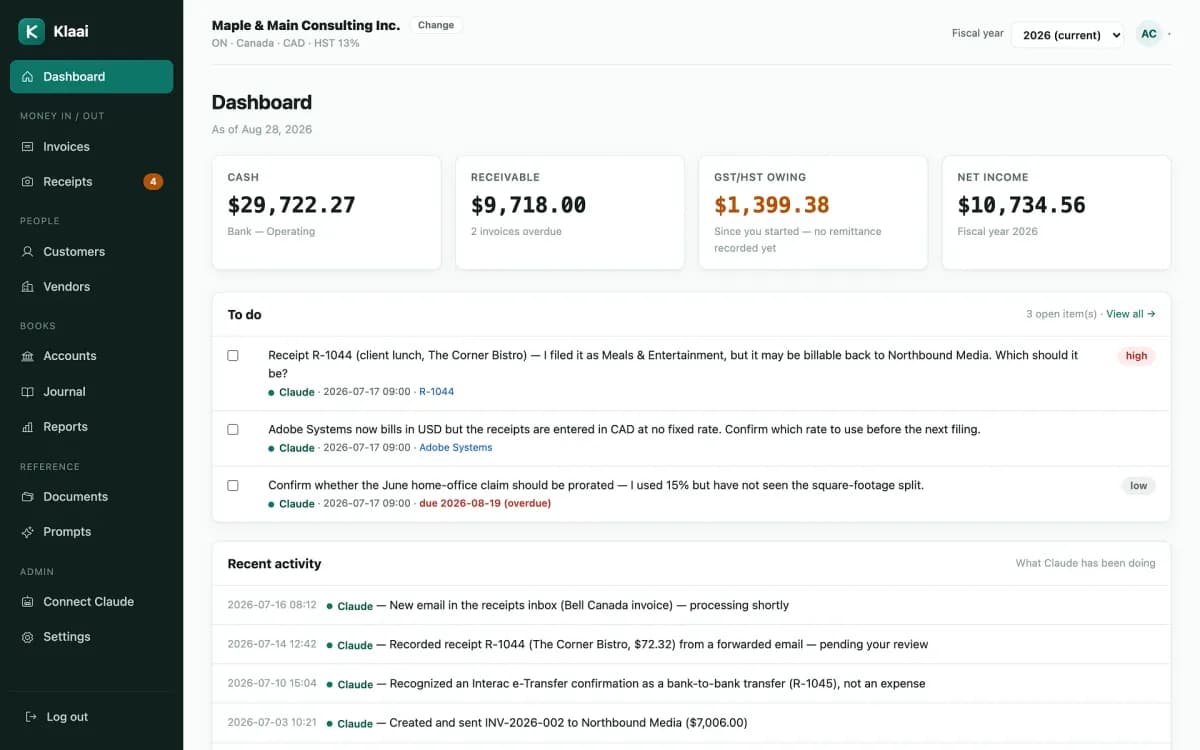Click the Log out arrow icon
The width and height of the screenshot is (1200, 750).
click(31, 717)
